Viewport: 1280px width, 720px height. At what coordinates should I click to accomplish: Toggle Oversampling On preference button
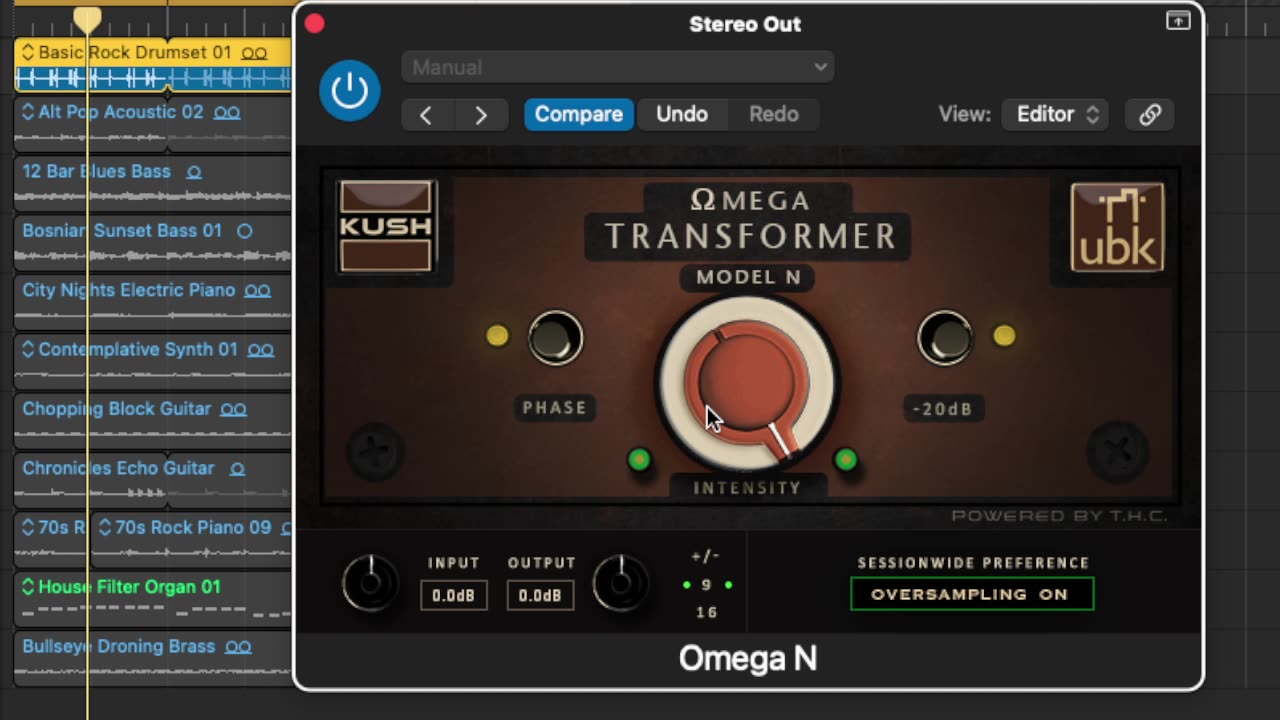tap(972, 594)
